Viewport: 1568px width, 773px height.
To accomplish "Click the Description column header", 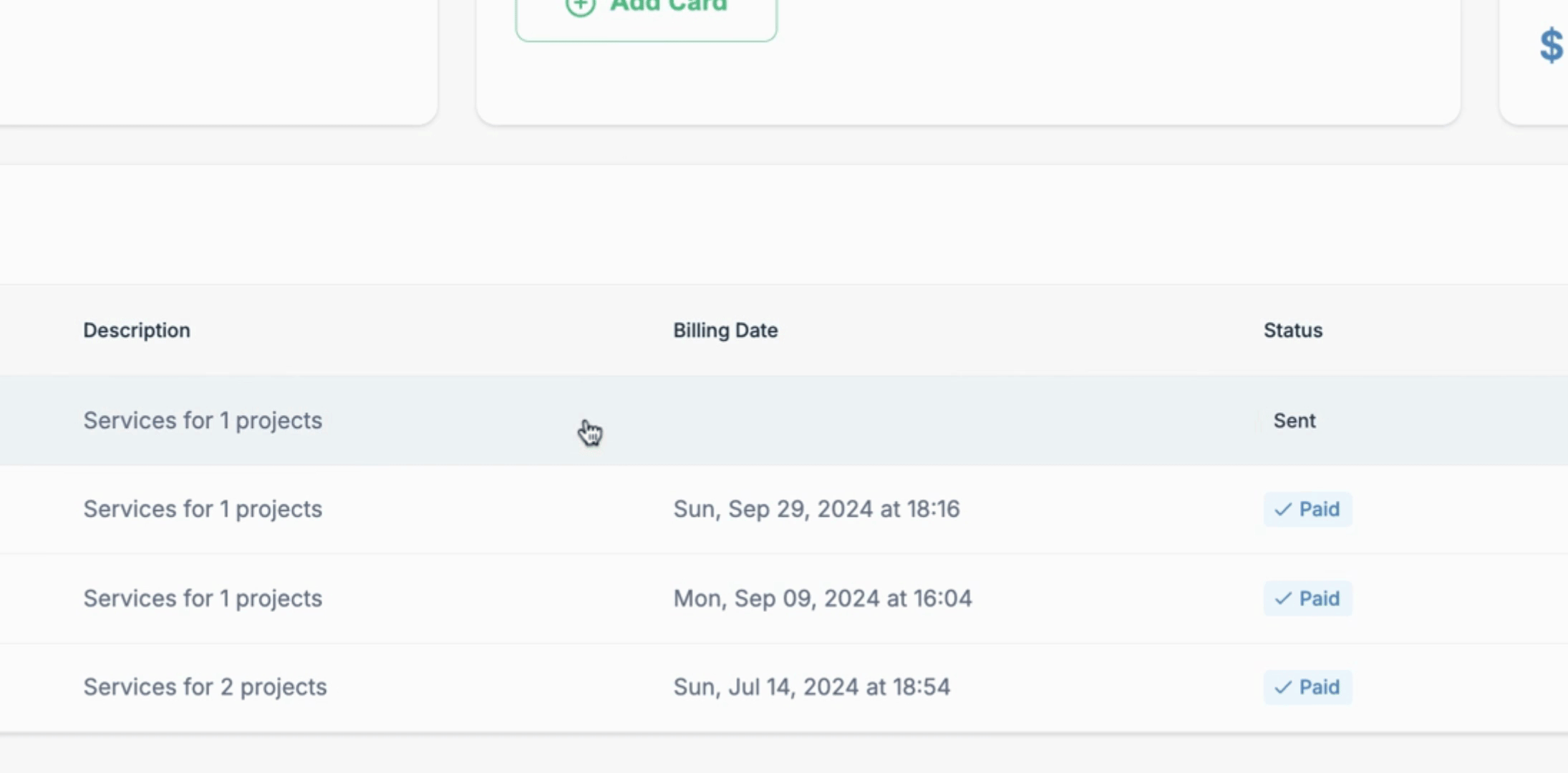I will click(137, 331).
